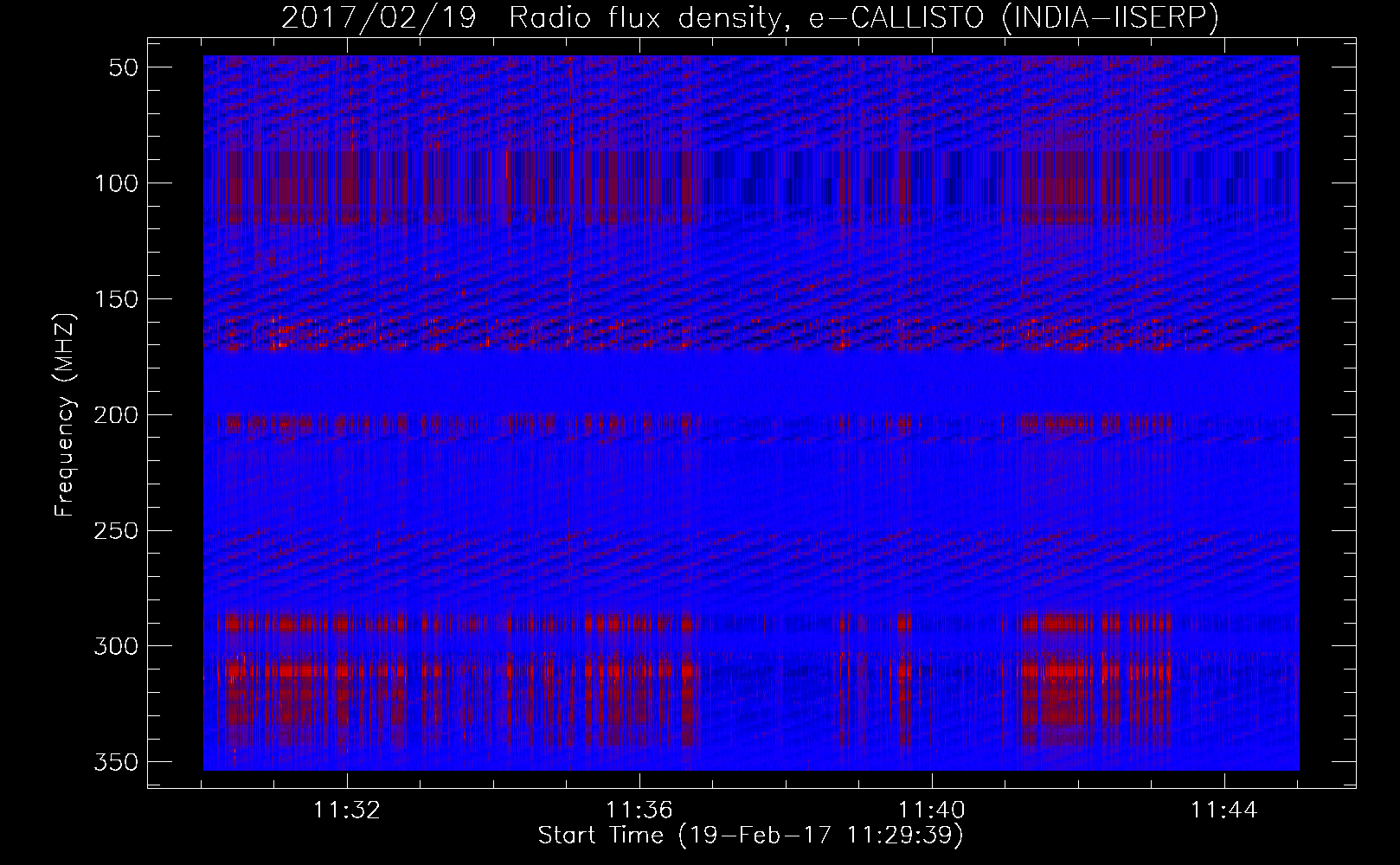Click the 'Frequency (MHZ)' axis label
This screenshot has height=865, width=1400.
(65, 415)
